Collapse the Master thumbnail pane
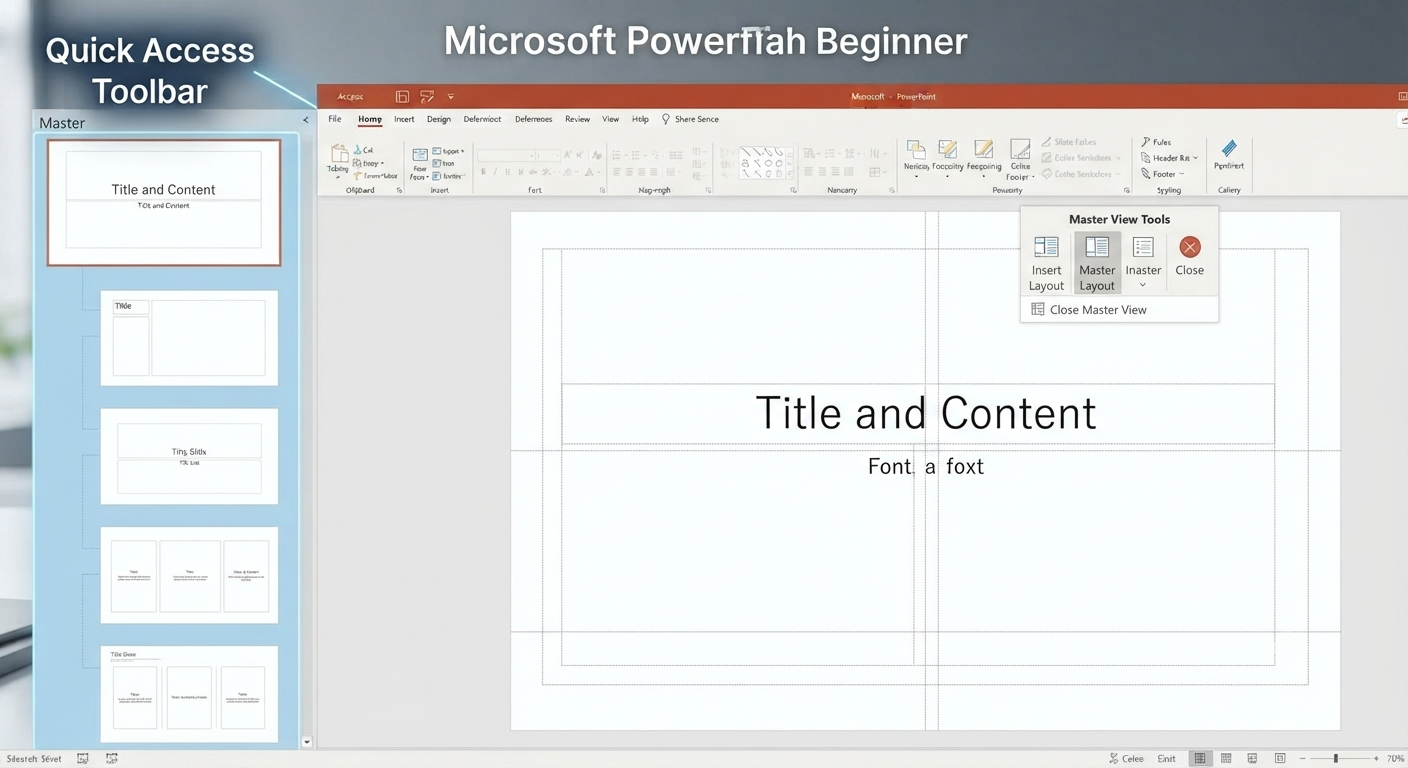The width and height of the screenshot is (1408, 768). (x=306, y=121)
